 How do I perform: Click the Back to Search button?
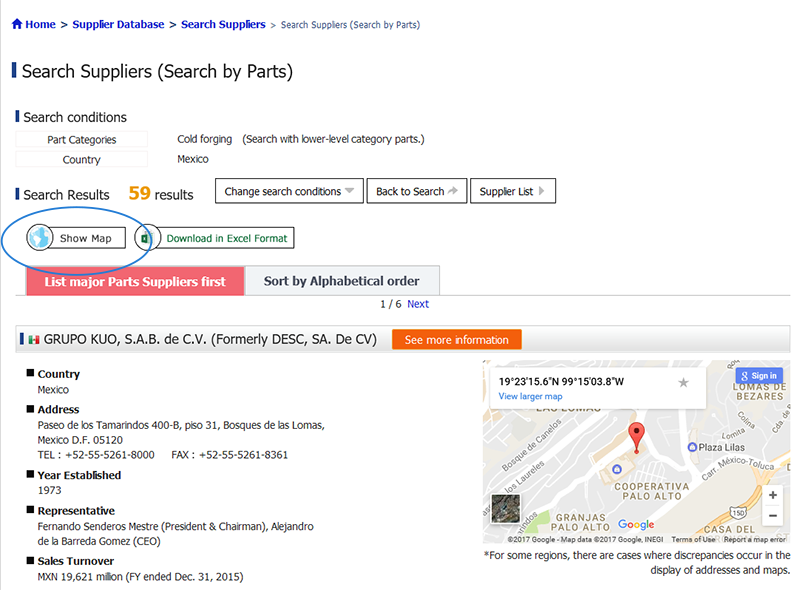coord(417,191)
